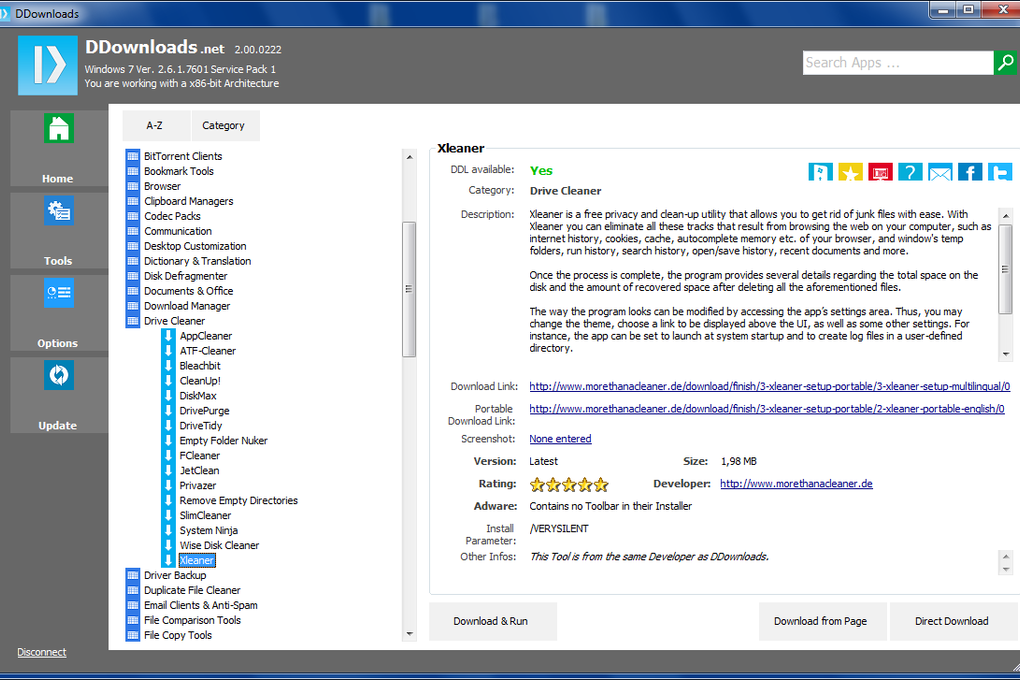Click the category icon next to Driver Backup

pos(133,575)
